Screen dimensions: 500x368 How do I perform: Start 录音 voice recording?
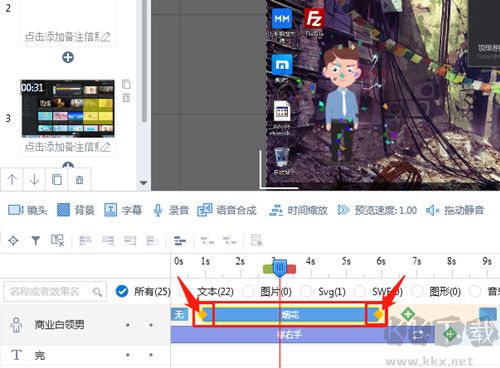[x=171, y=210]
